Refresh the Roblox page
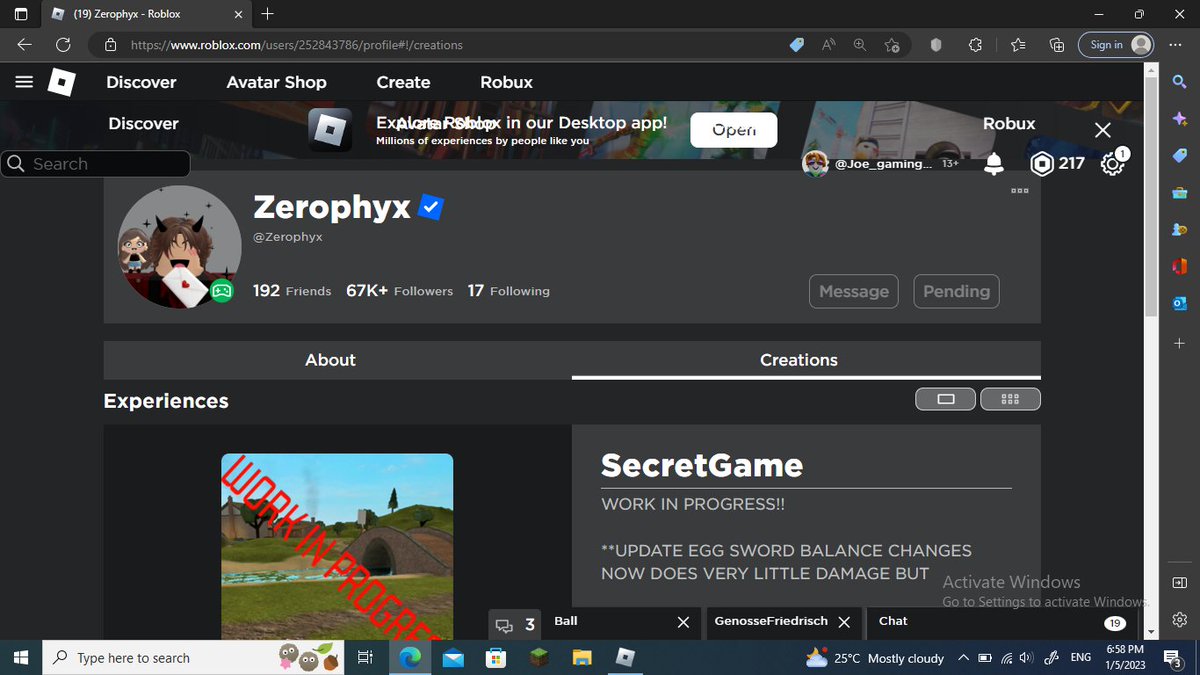Screen dimensions: 1200x675 tap(63, 45)
